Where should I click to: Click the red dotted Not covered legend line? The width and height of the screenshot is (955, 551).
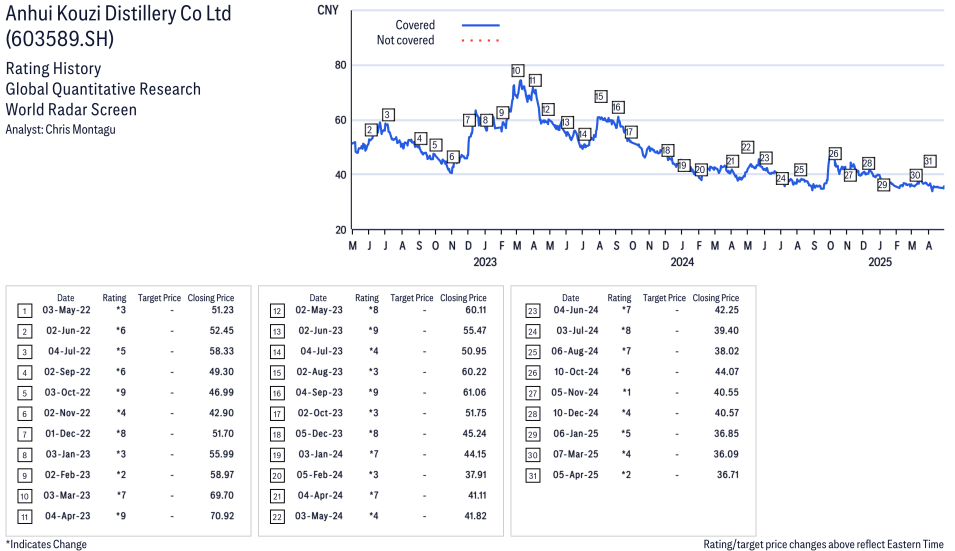coord(481,41)
